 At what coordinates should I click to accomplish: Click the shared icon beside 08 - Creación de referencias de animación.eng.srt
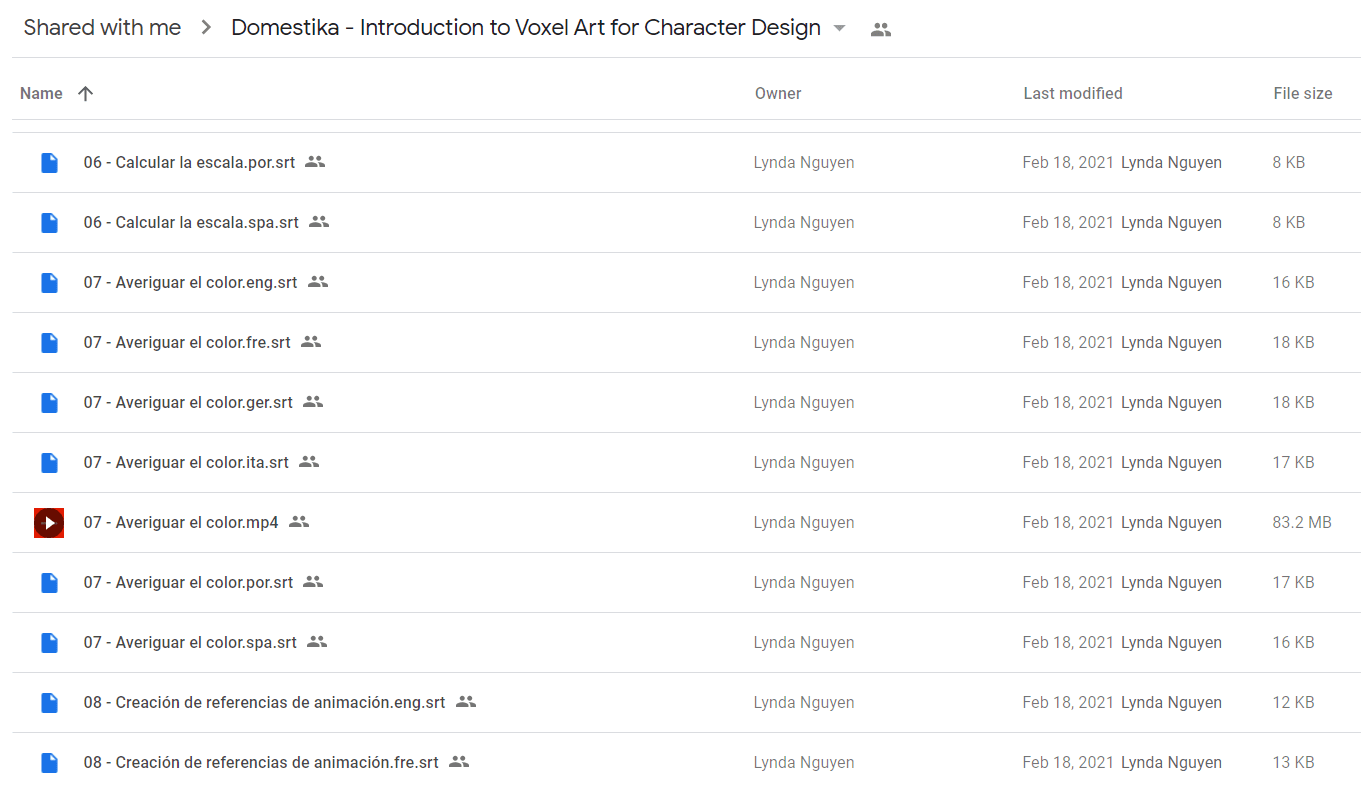[x=466, y=702]
